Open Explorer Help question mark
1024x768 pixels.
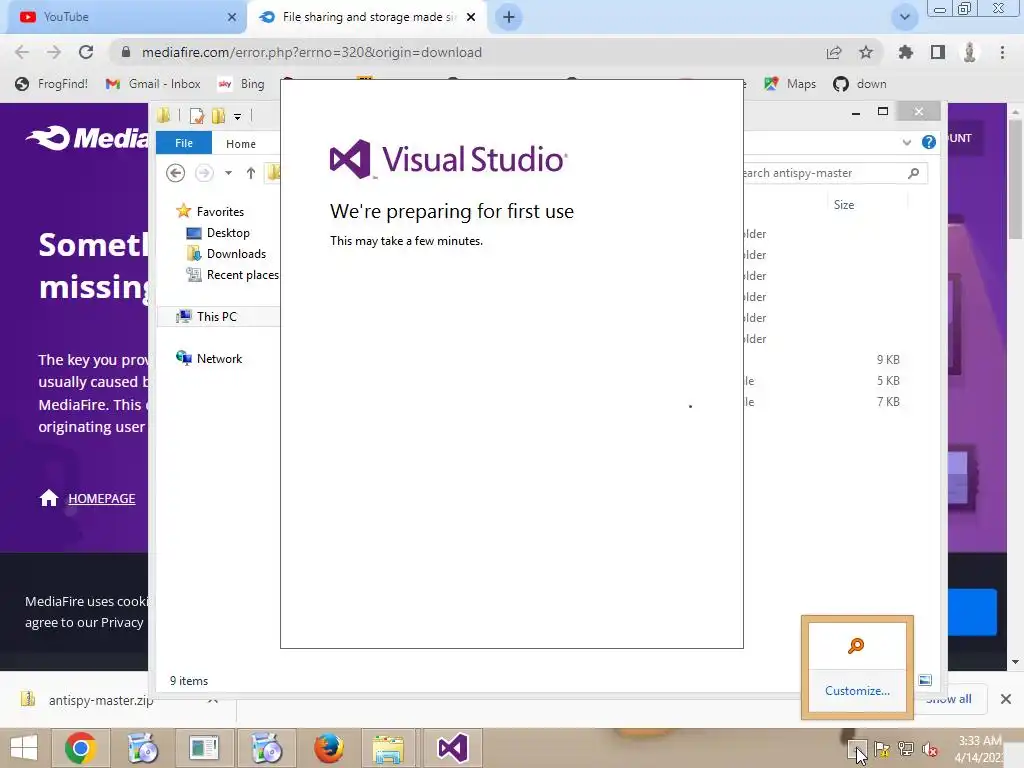point(929,142)
